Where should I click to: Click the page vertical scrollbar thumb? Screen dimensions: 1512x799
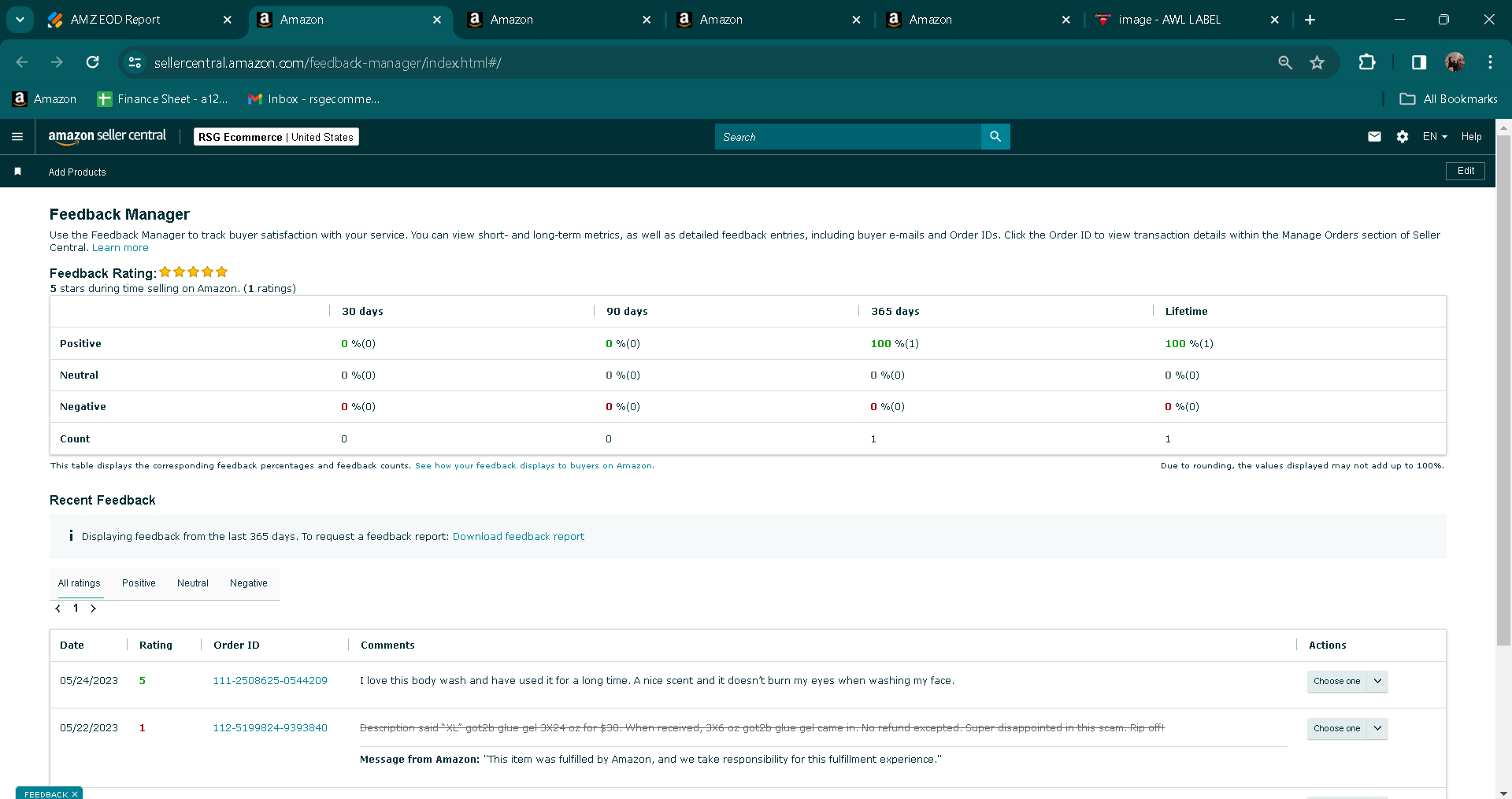(x=1503, y=390)
